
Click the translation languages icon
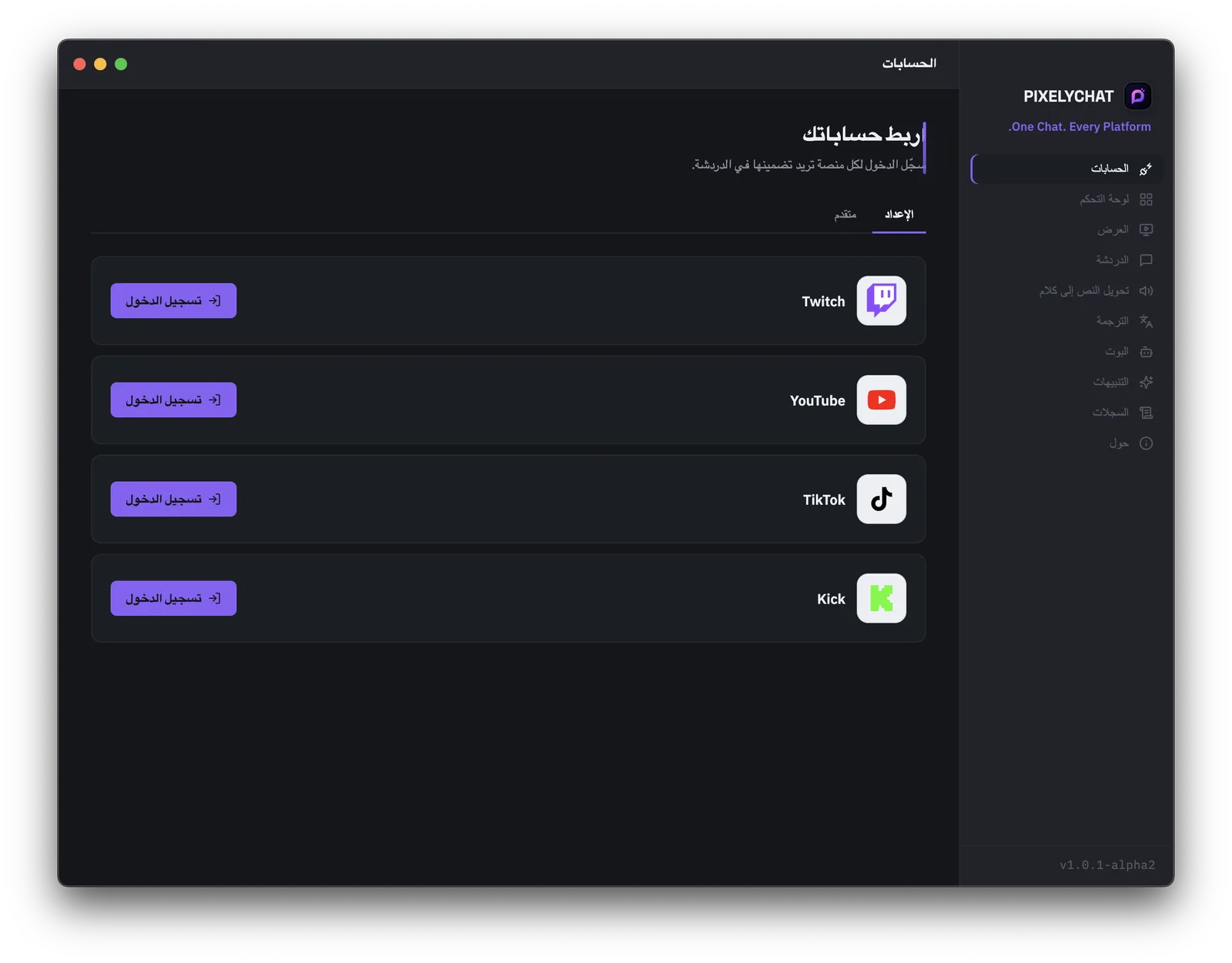coord(1146,321)
